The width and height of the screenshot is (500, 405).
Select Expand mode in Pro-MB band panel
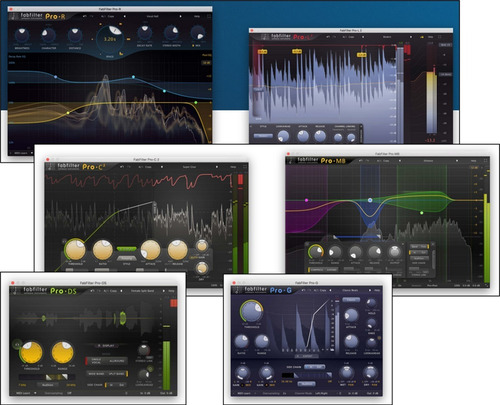(x=332, y=270)
